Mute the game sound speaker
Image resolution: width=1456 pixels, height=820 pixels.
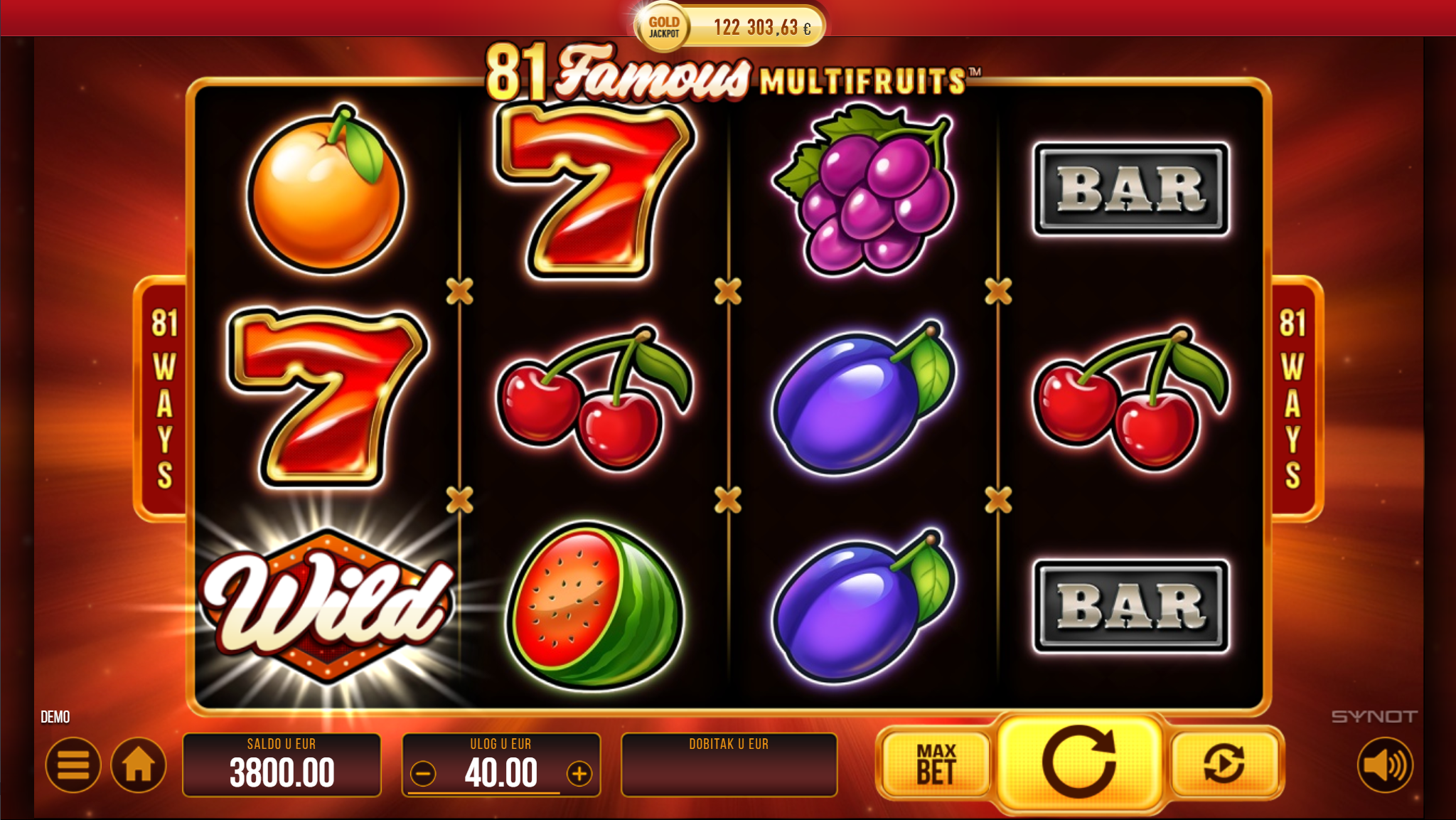[1385, 765]
